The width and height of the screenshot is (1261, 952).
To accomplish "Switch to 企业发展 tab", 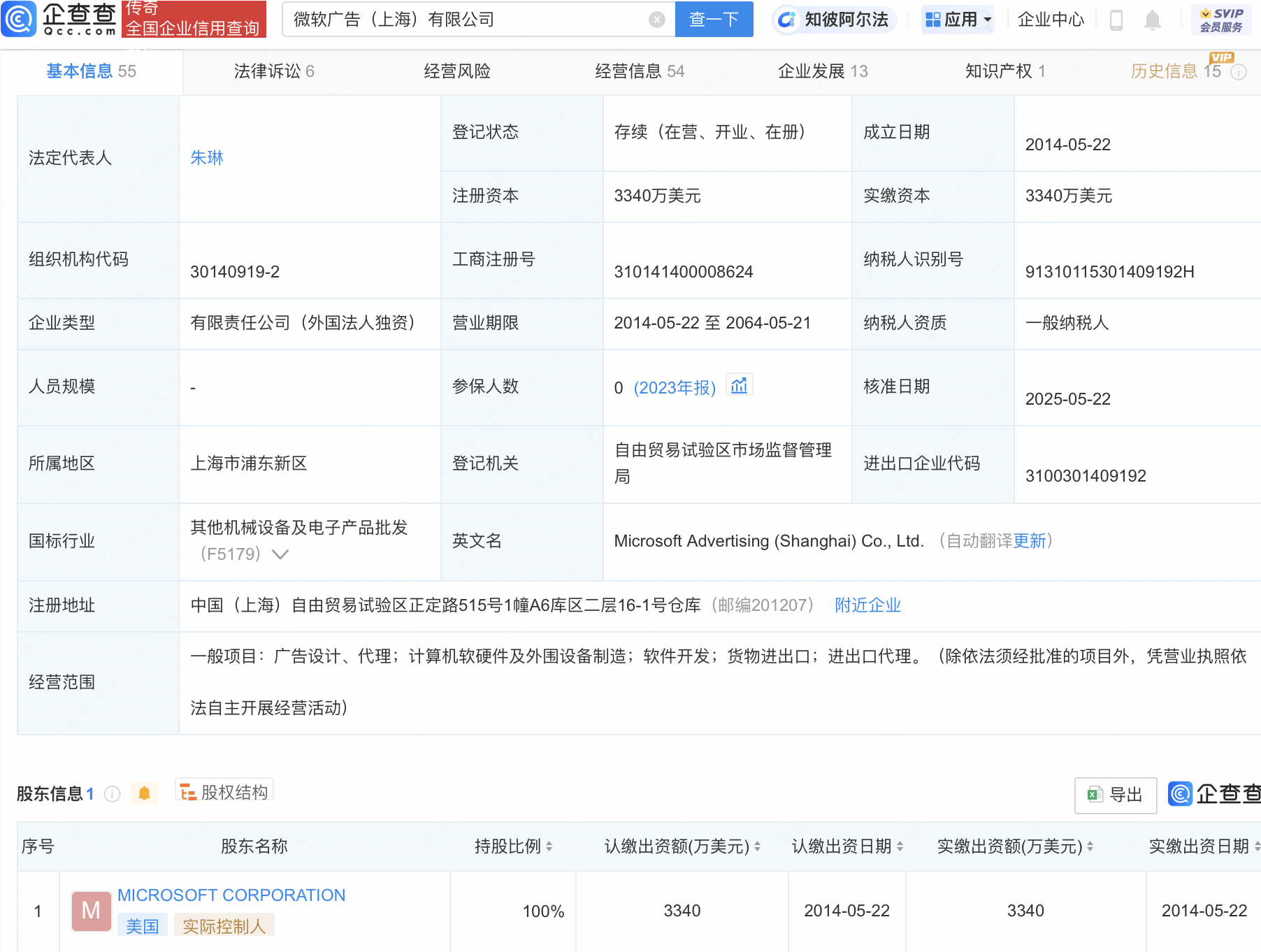I will pos(823,71).
